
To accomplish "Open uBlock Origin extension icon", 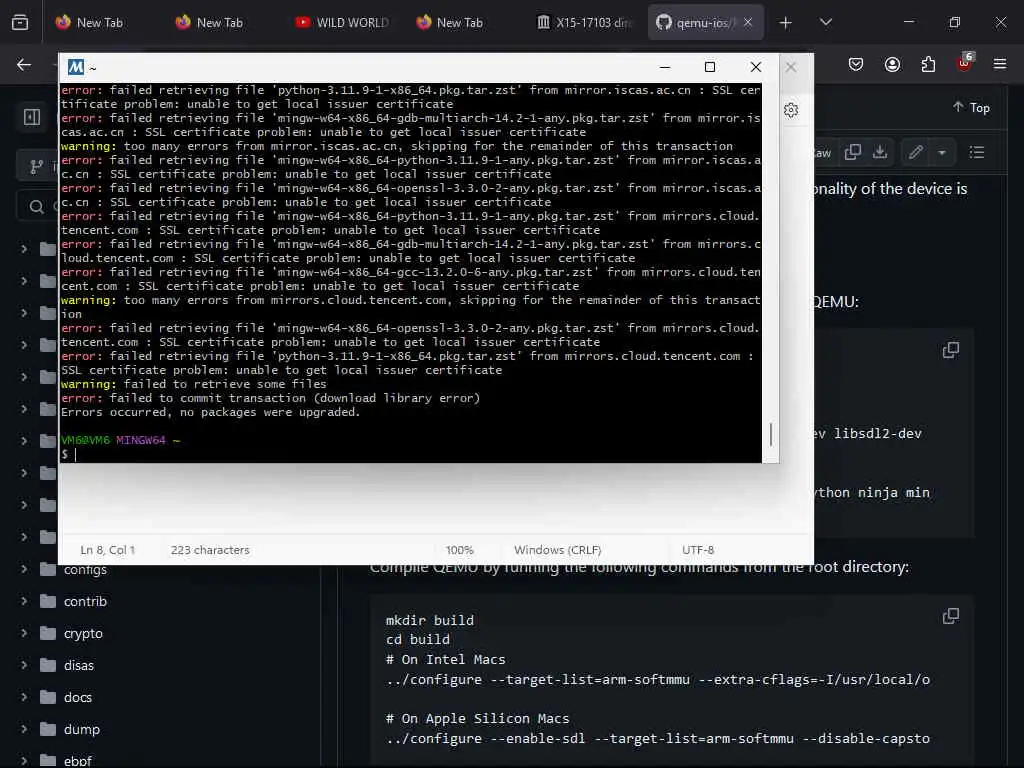I will [x=964, y=63].
